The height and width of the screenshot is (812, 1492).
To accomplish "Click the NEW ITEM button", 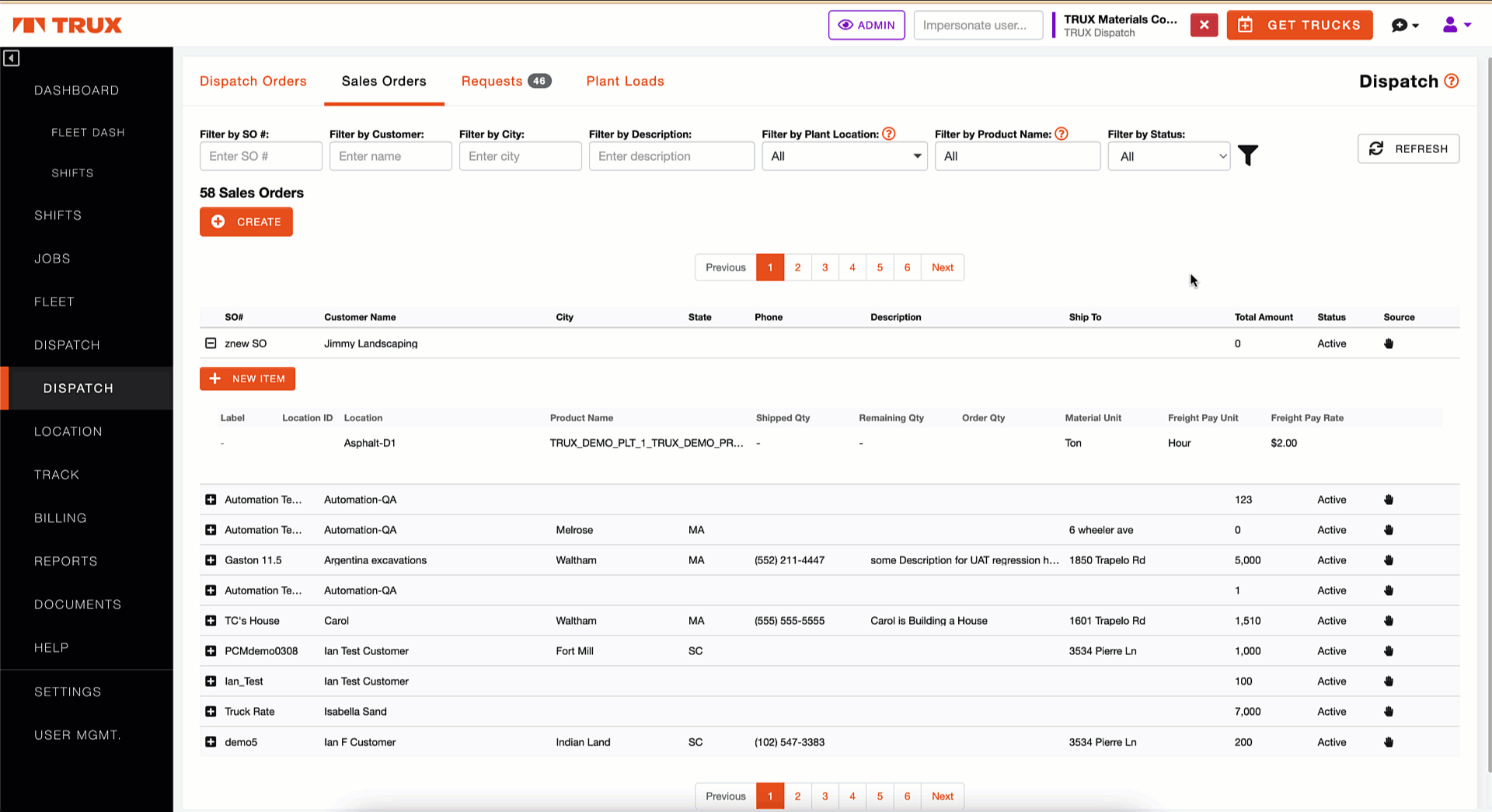I will click(x=247, y=378).
